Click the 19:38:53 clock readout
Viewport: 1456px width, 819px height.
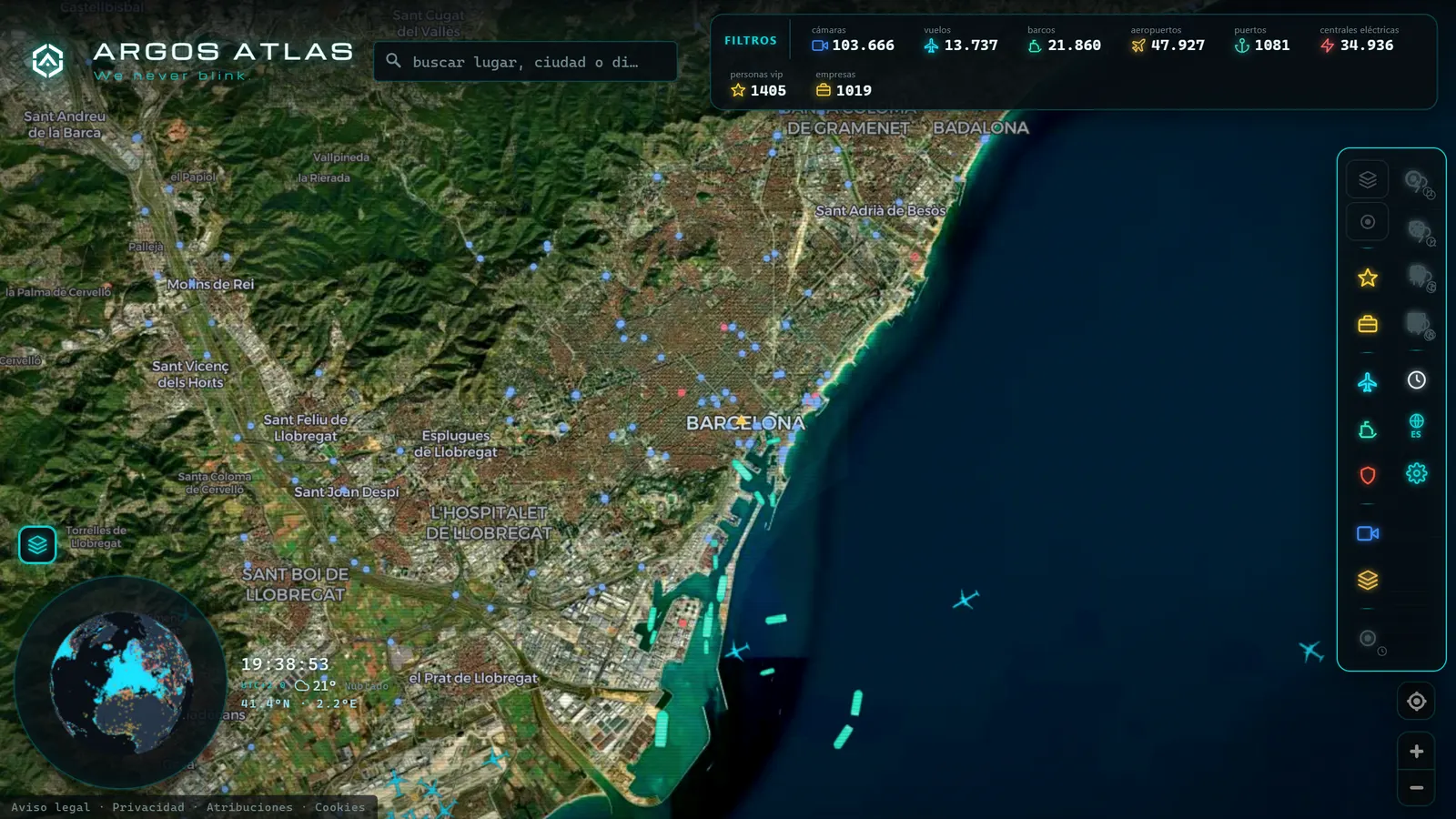point(285,664)
